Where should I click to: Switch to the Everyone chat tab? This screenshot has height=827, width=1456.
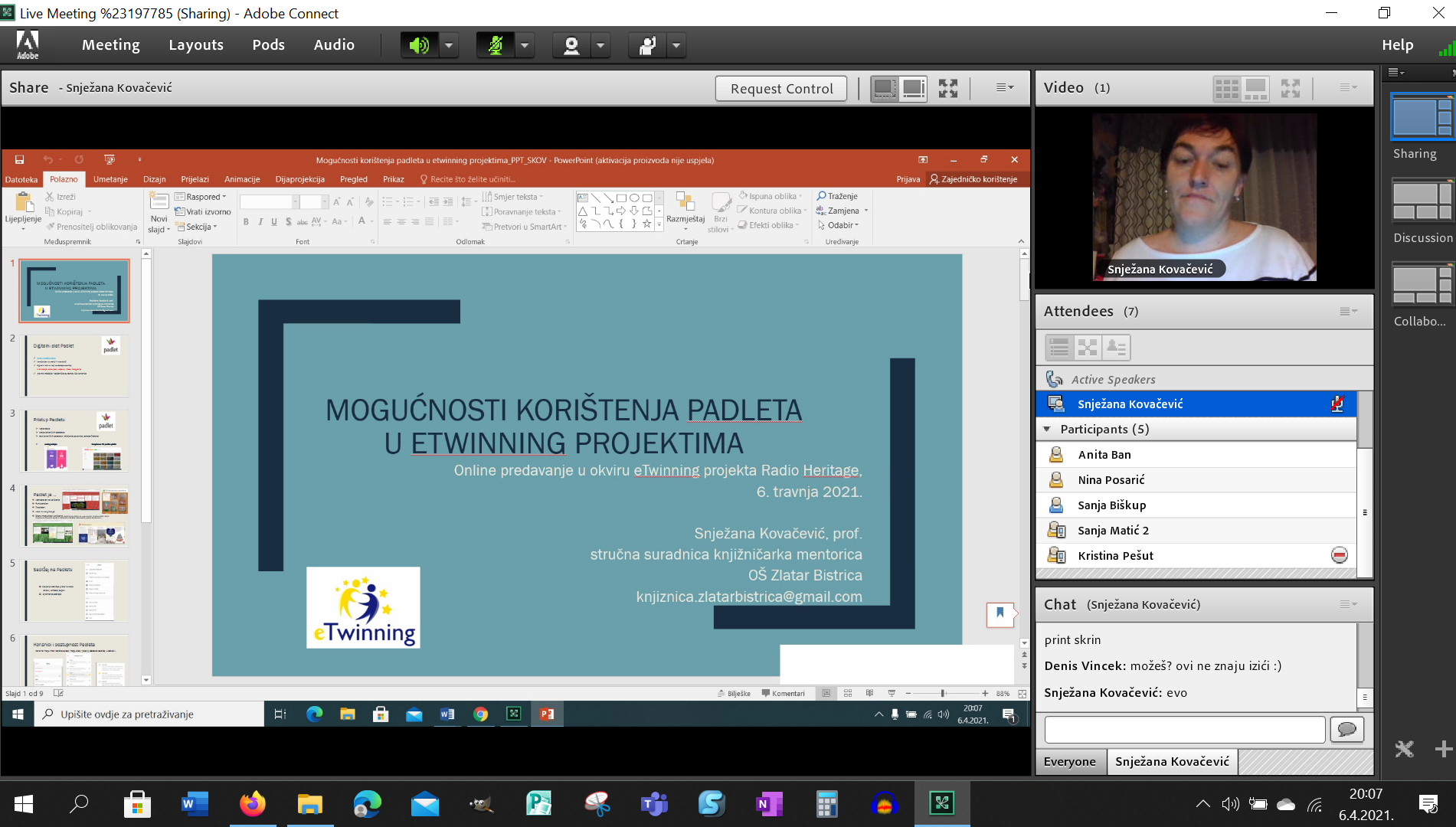1069,762
